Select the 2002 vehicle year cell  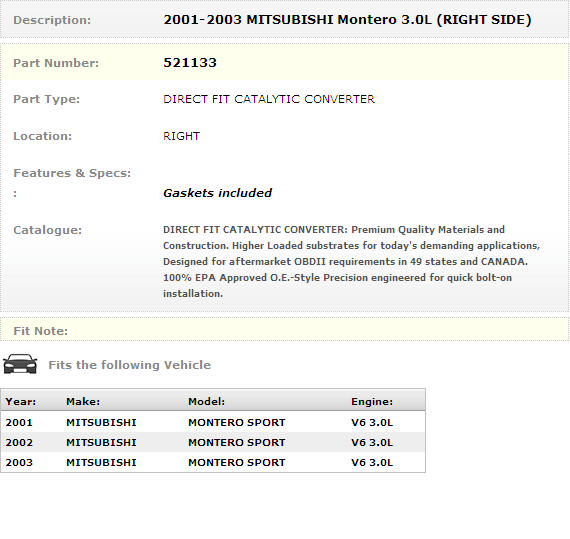tap(19, 443)
